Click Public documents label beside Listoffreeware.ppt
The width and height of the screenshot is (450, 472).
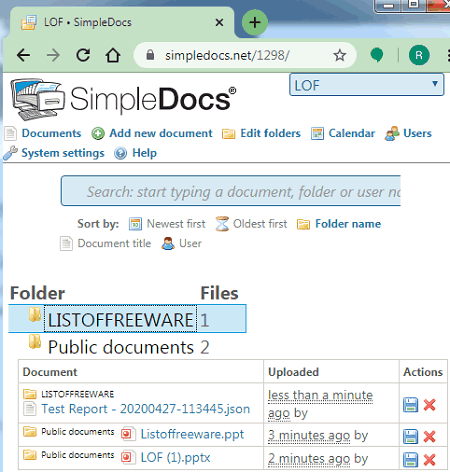point(77,432)
